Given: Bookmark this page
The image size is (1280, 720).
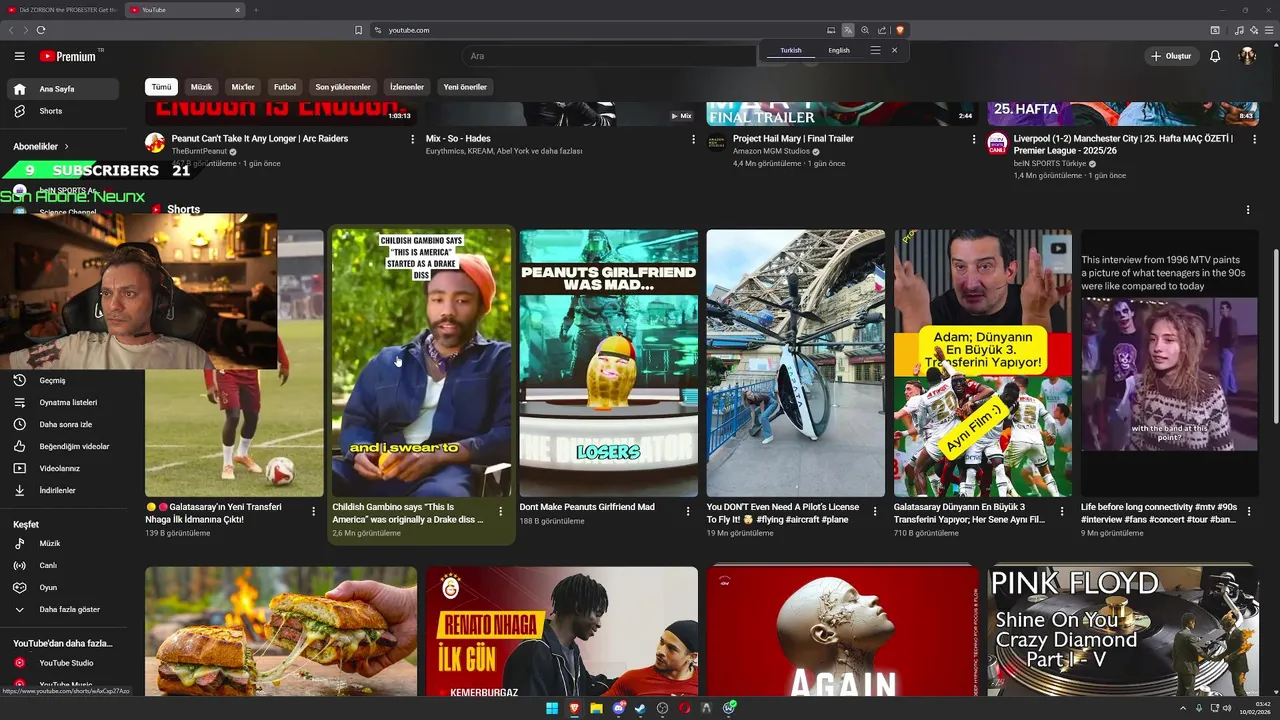Looking at the screenshot, I should 359,30.
